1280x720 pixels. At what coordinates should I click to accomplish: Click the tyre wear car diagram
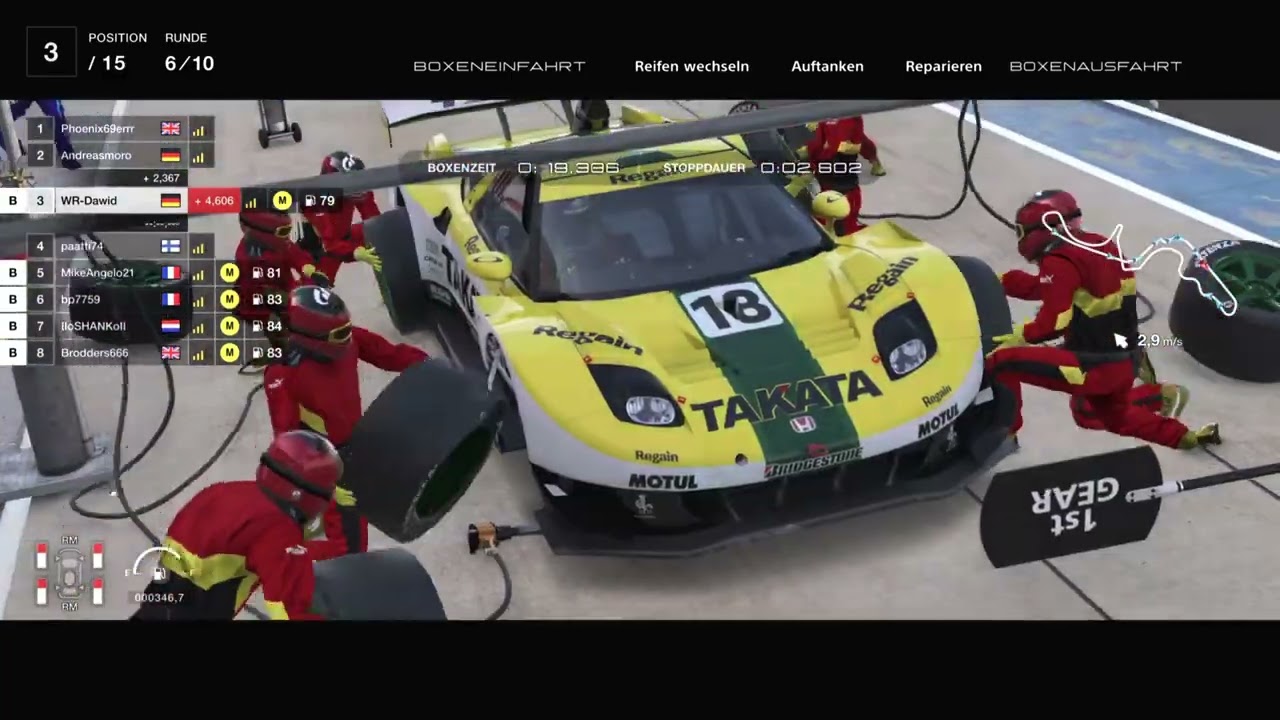coord(69,573)
